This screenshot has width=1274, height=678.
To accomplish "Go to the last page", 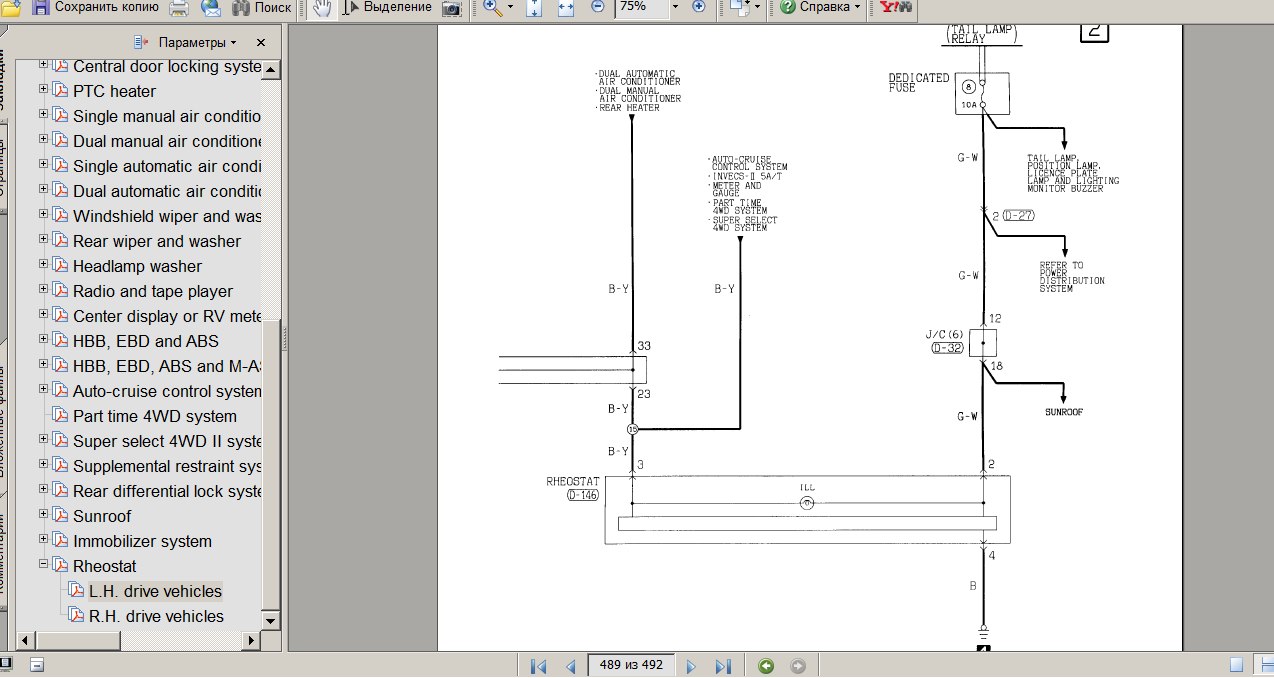I will click(723, 666).
